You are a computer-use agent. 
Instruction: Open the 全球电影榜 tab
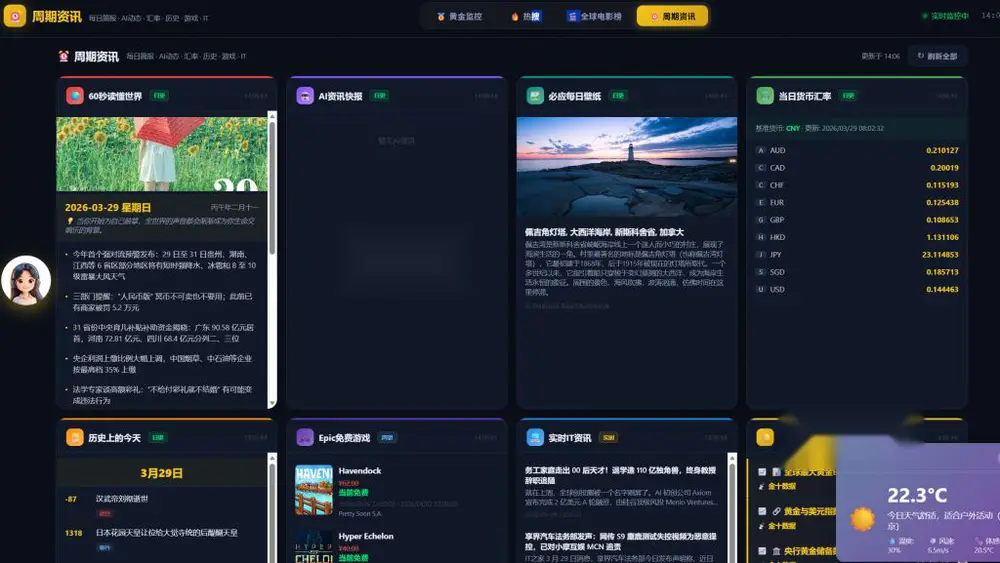click(594, 17)
